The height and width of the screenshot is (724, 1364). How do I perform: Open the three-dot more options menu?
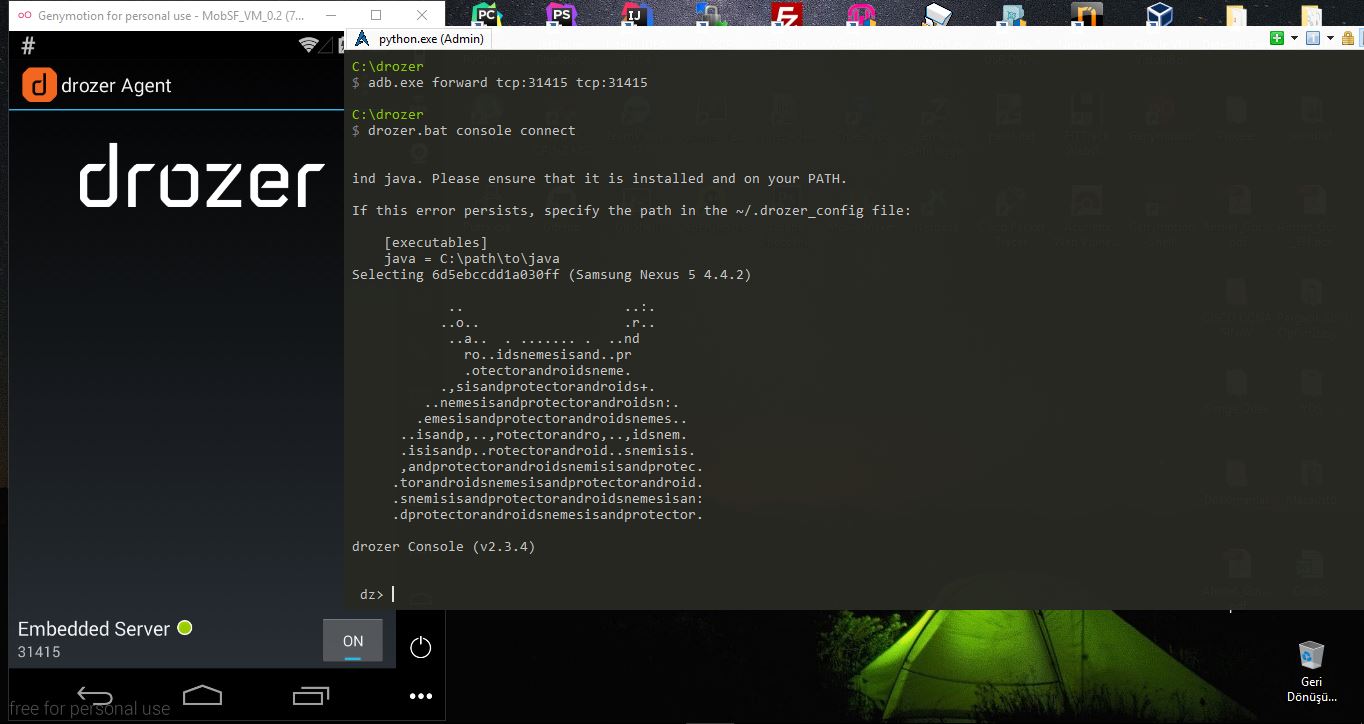tap(421, 696)
